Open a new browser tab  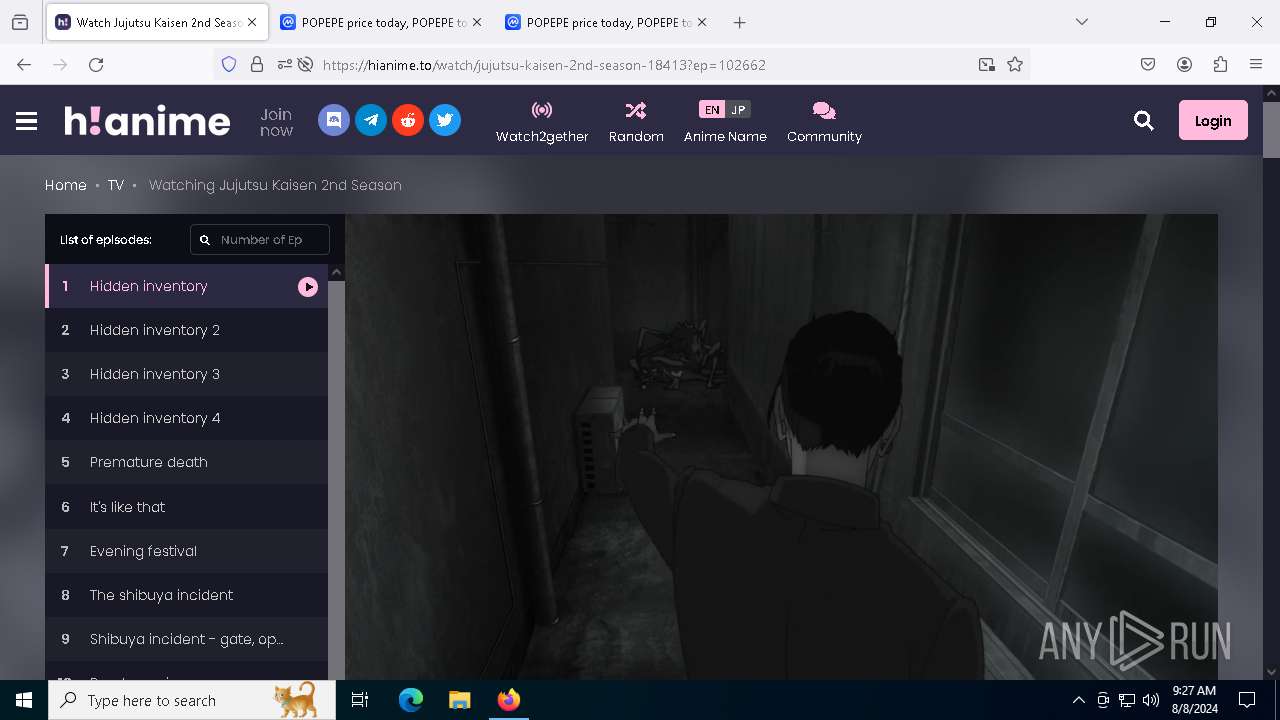(739, 22)
